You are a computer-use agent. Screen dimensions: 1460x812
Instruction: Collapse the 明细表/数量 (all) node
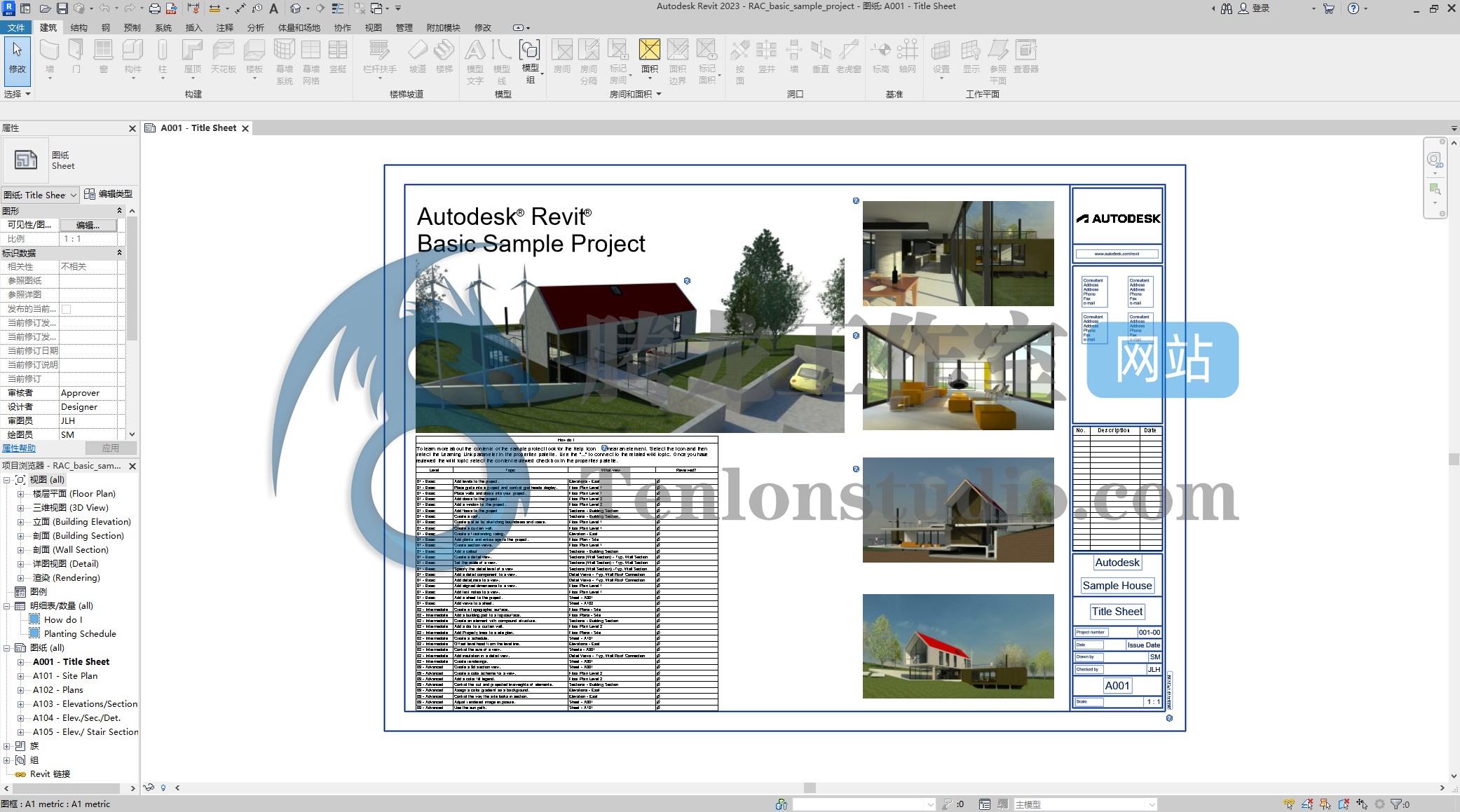point(7,606)
